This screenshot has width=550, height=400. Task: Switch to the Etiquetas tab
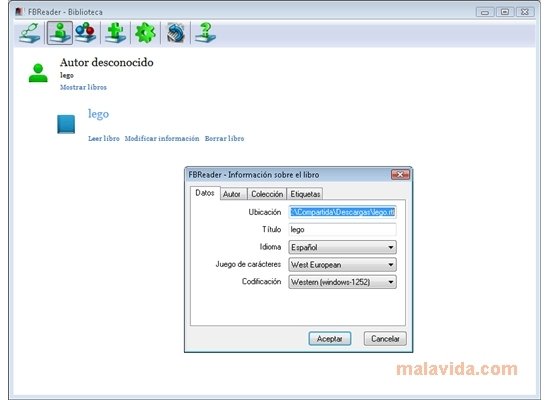pos(305,194)
